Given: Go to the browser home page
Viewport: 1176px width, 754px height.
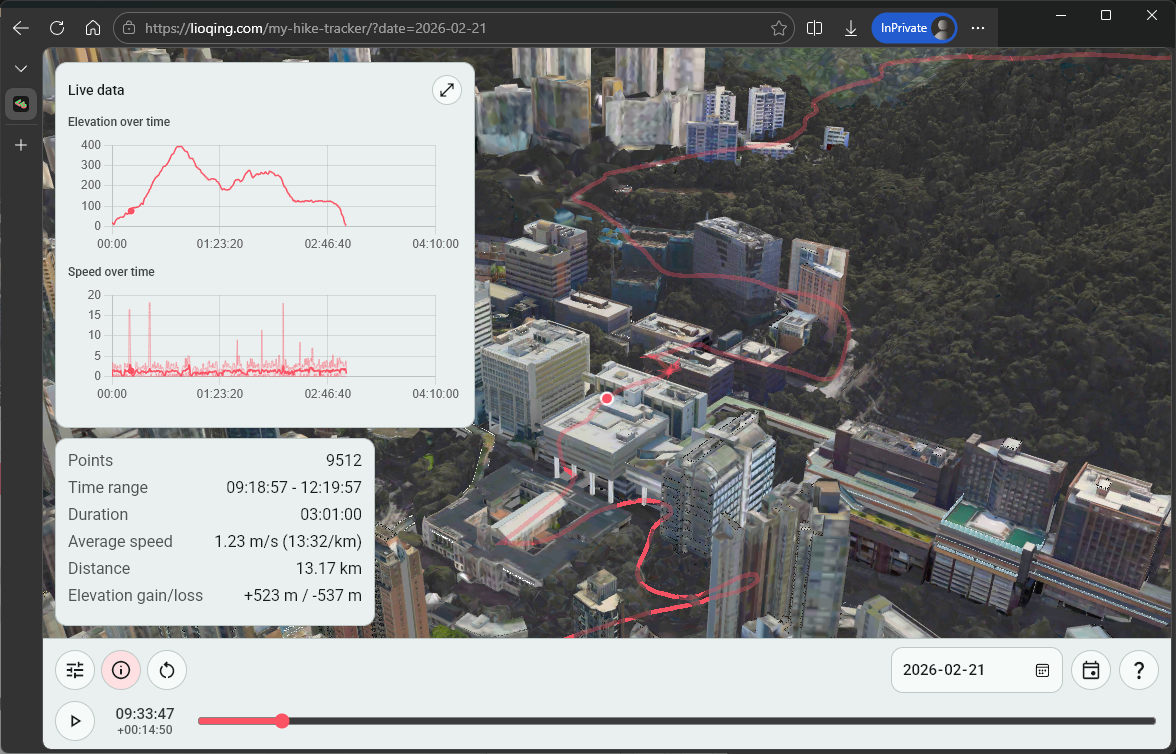Looking at the screenshot, I should [x=93, y=28].
